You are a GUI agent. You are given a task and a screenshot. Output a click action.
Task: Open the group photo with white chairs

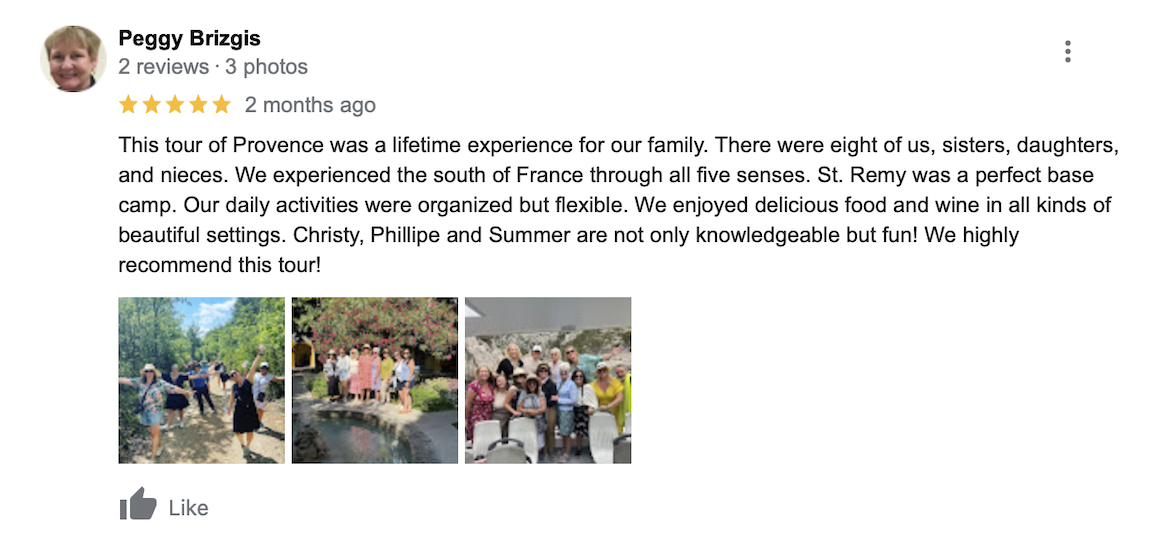548,380
